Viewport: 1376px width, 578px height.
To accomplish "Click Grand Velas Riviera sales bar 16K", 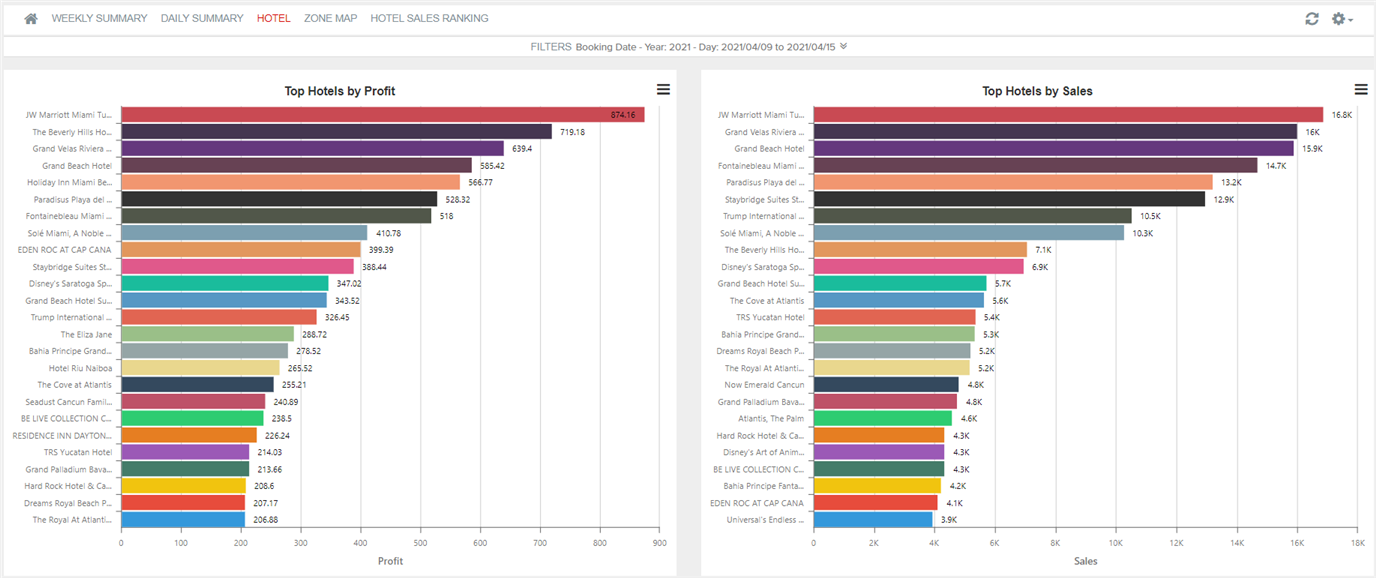I will [x=1055, y=132].
